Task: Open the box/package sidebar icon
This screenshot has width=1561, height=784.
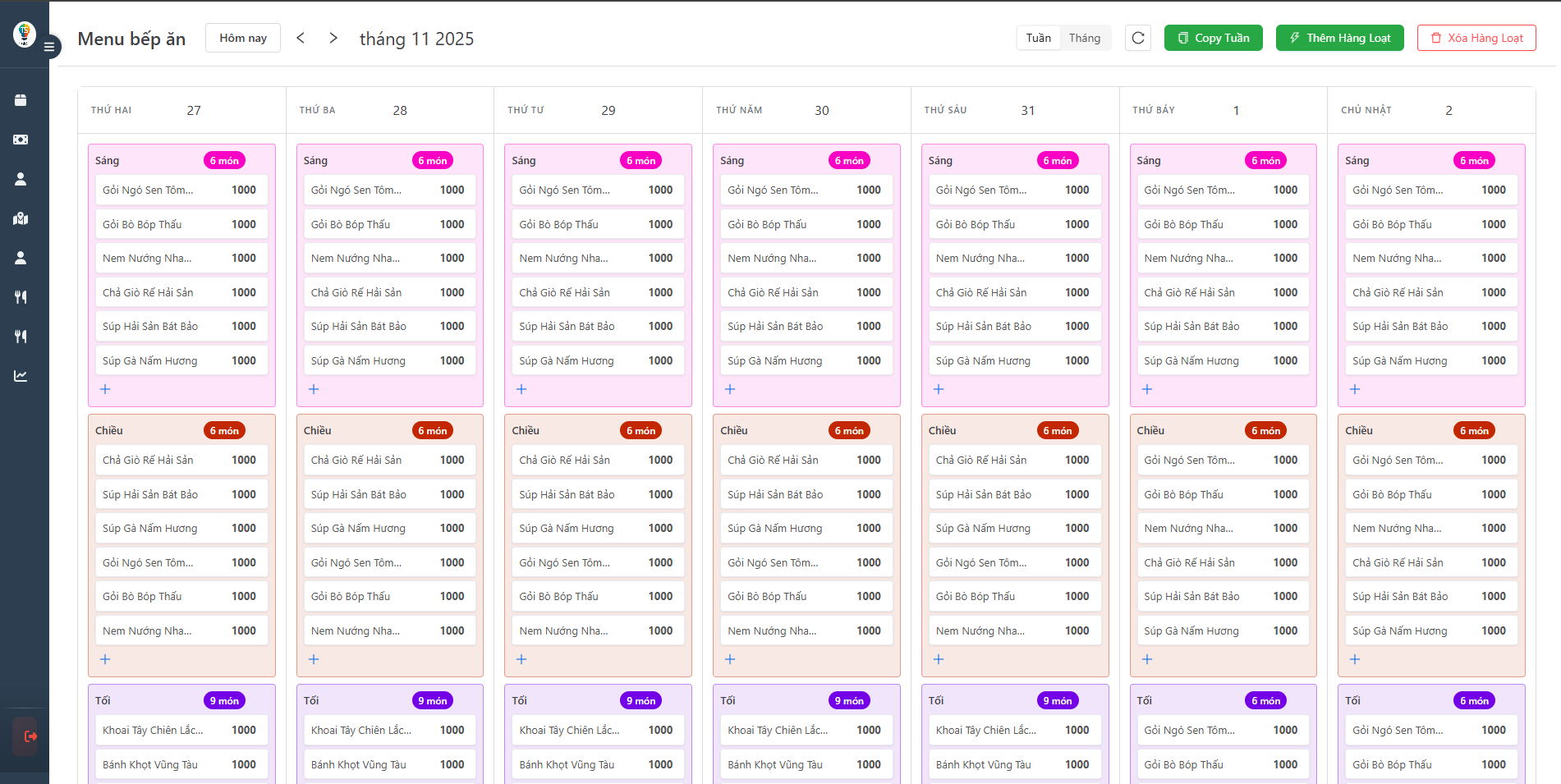Action: (21, 100)
